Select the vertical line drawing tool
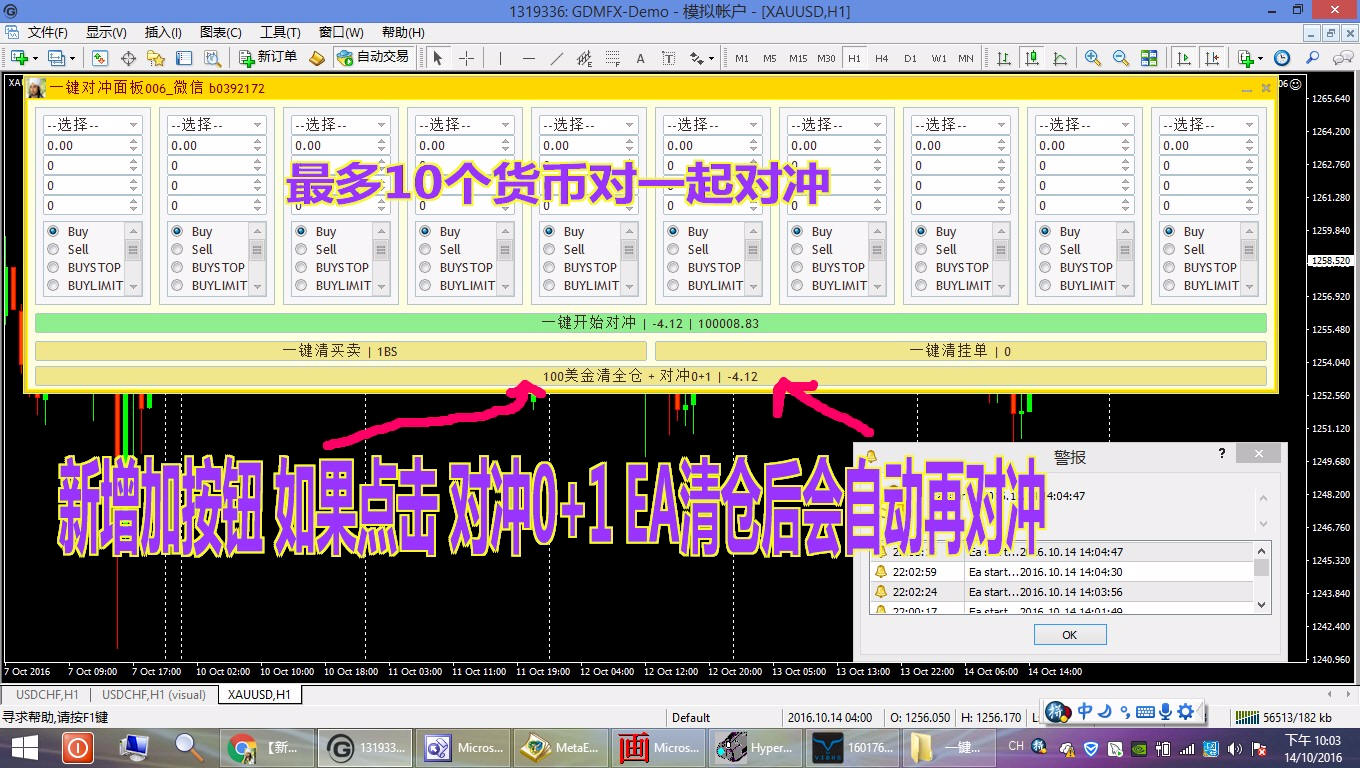The height and width of the screenshot is (768, 1360). 500,58
